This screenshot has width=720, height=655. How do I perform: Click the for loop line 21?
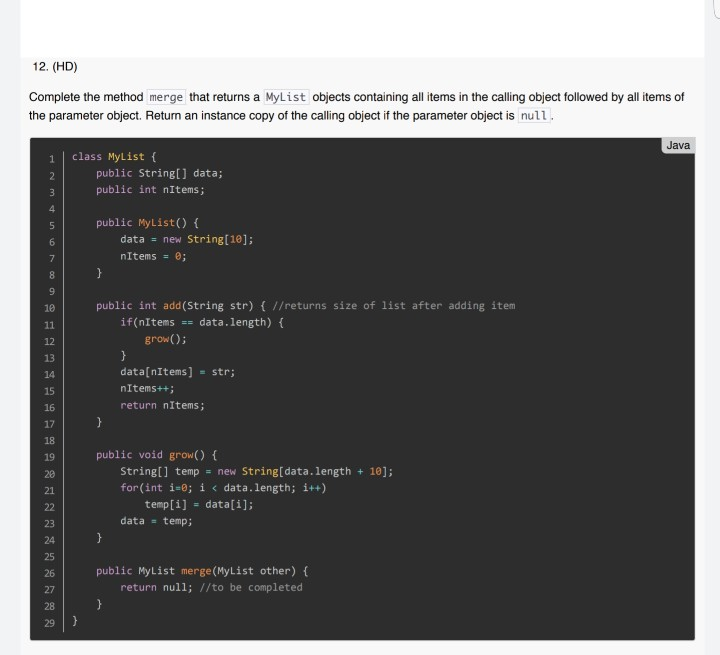click(223, 488)
